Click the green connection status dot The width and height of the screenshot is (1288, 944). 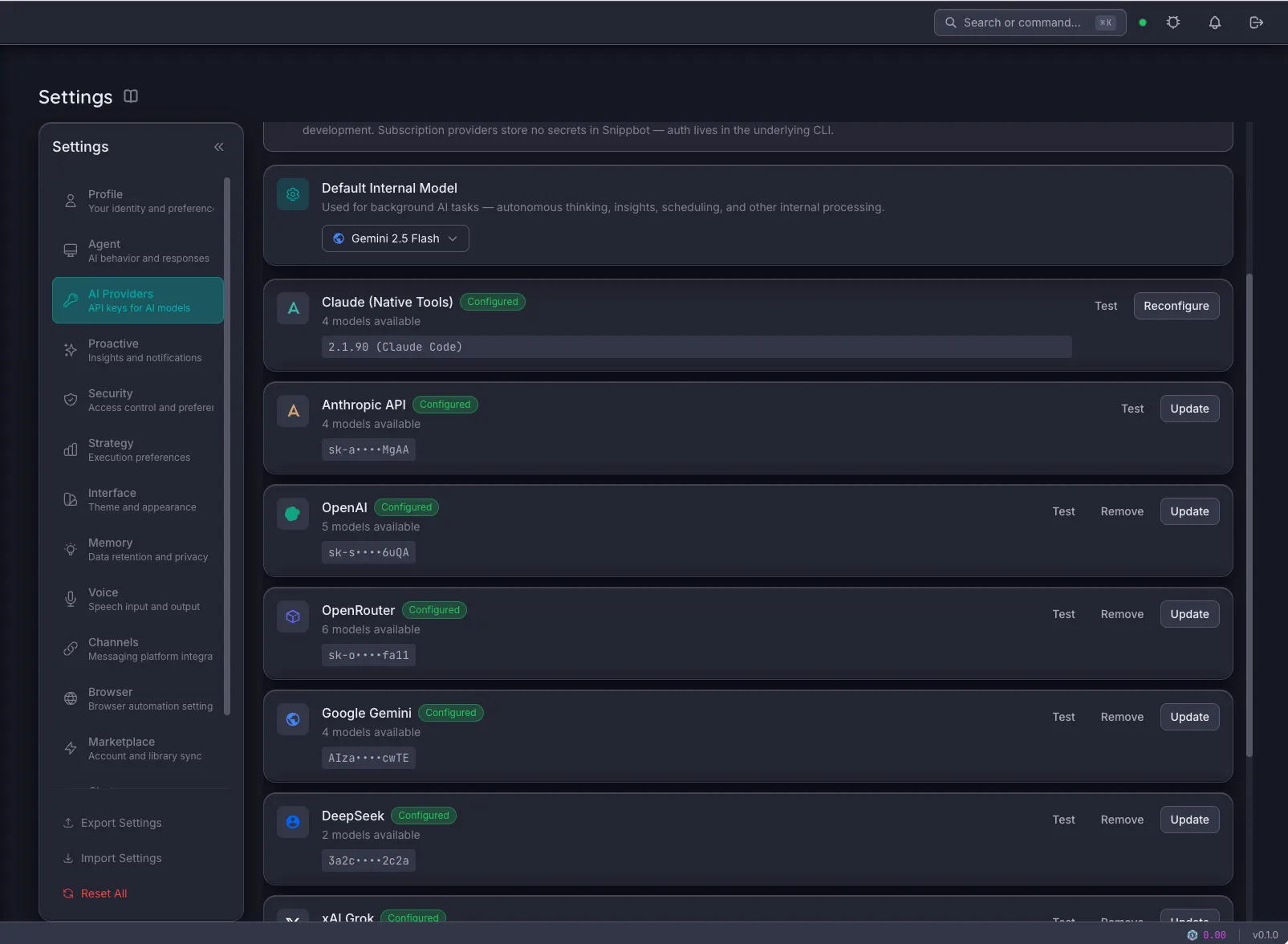(1143, 22)
